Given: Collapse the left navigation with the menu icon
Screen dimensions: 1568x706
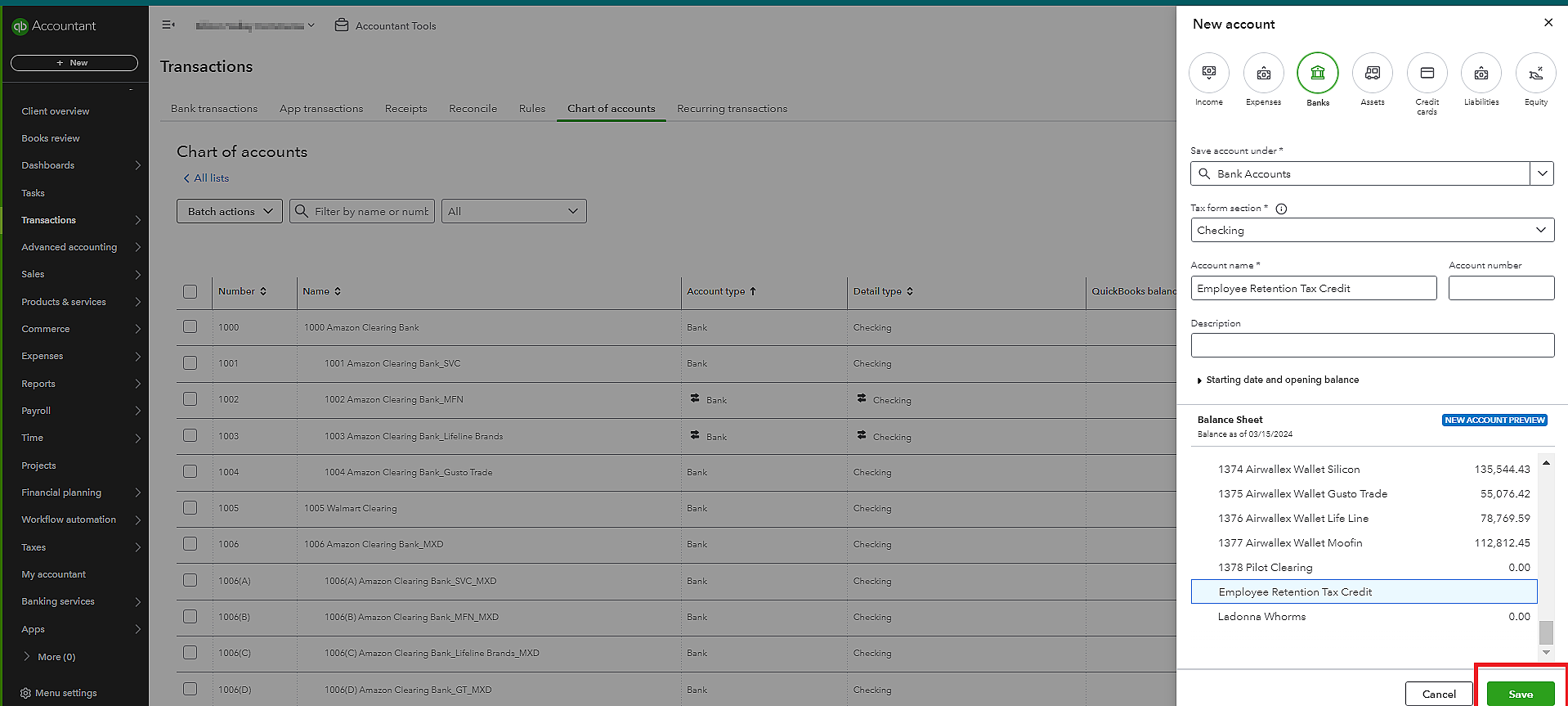Looking at the screenshot, I should (168, 25).
